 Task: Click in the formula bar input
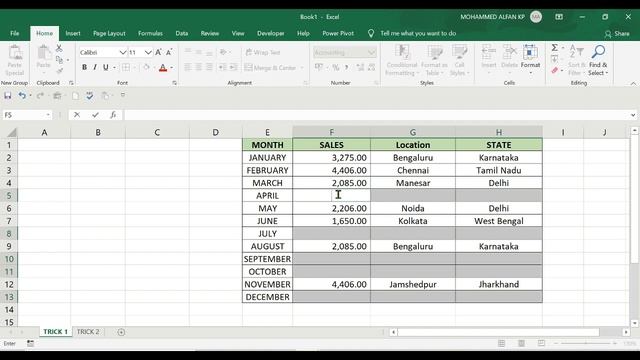376,115
